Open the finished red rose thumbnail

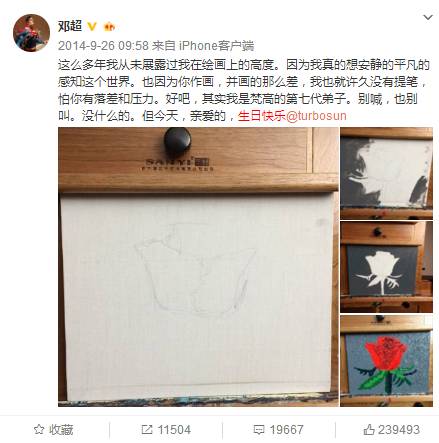(x=386, y=361)
